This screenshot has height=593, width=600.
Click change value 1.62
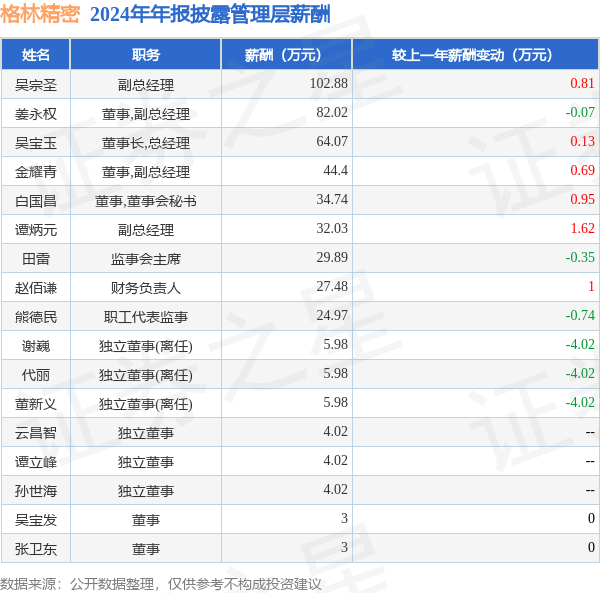point(582,228)
